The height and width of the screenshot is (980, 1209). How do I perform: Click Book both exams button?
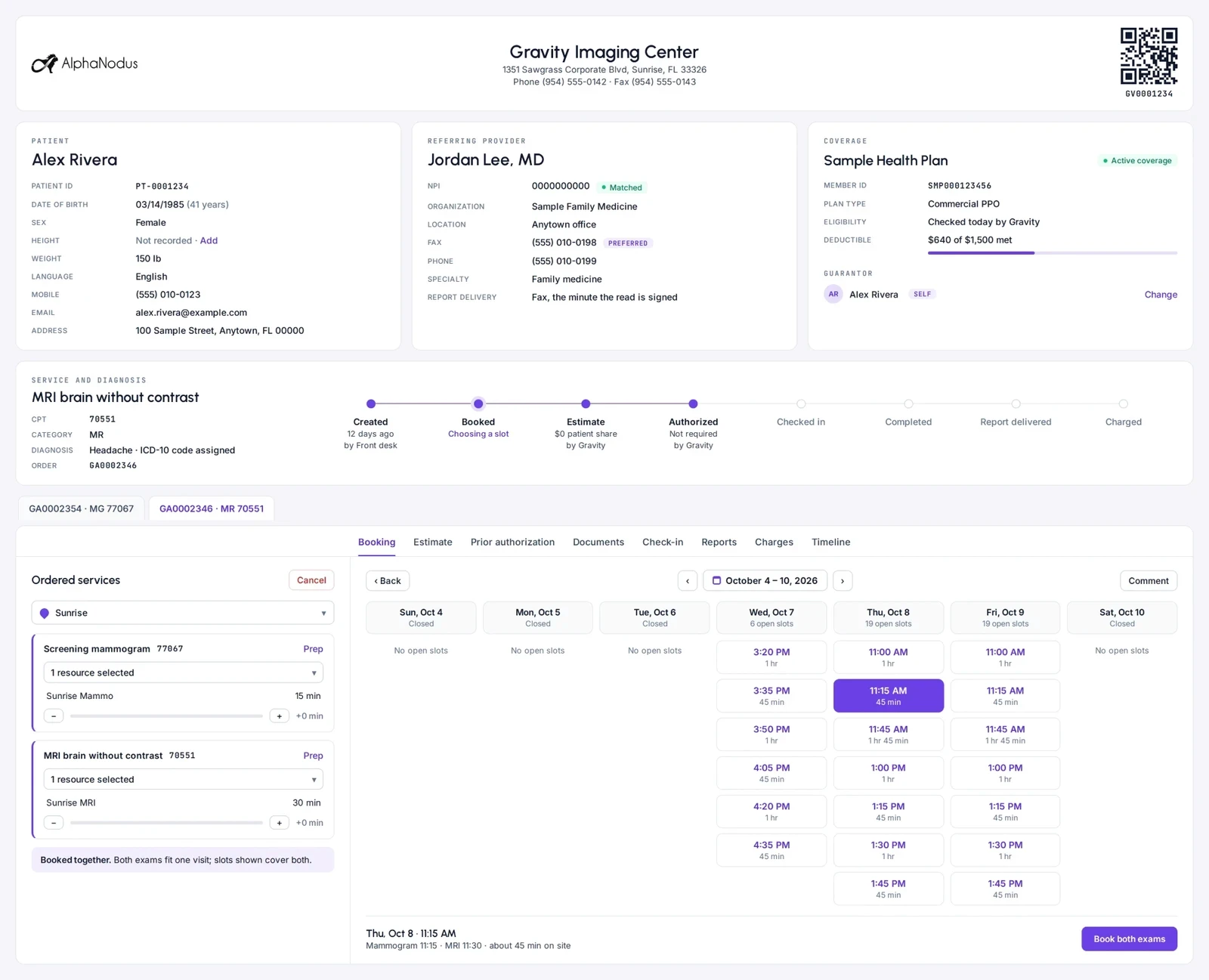1129,938
